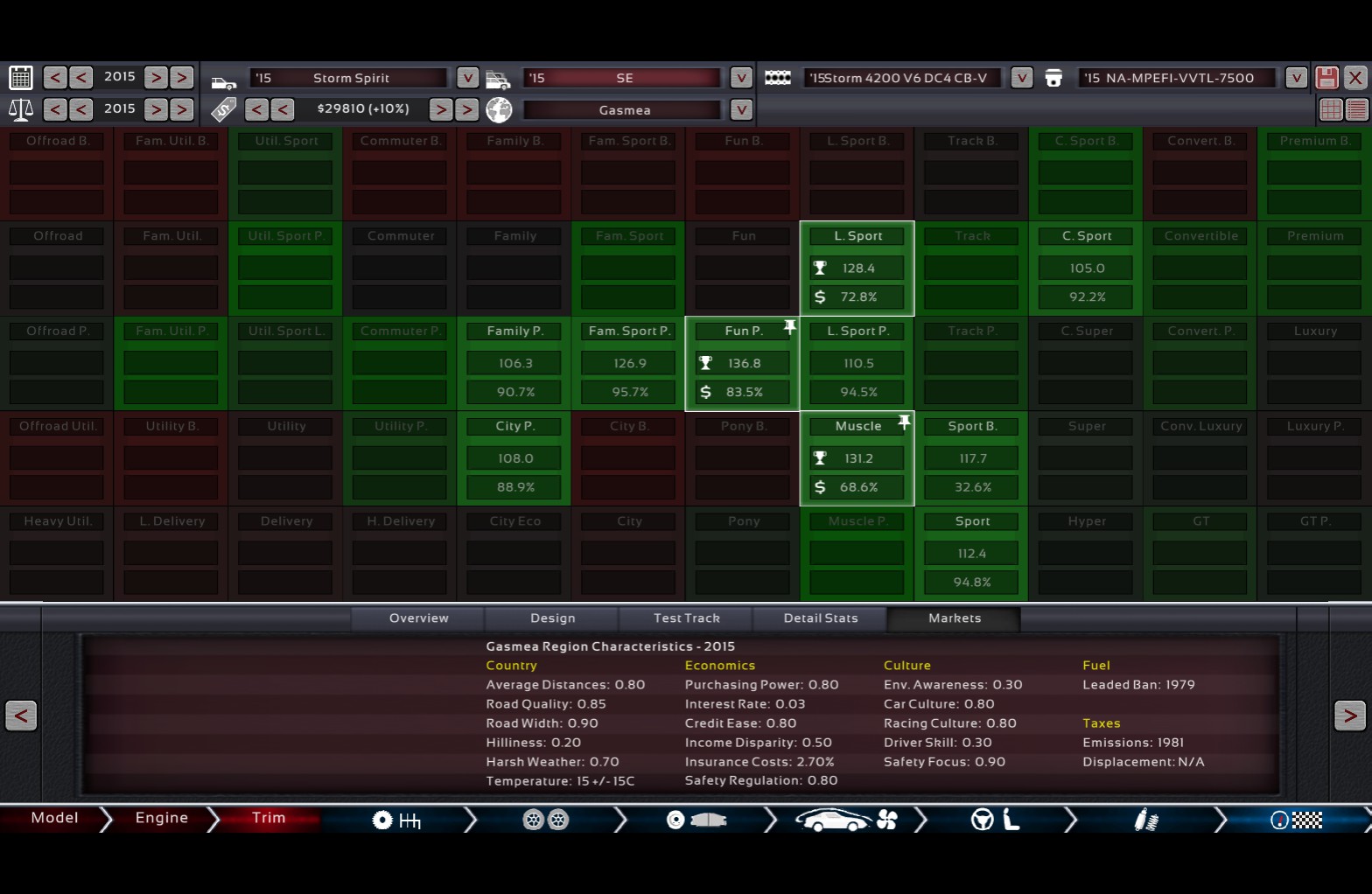Click the next page arrow of region panel
This screenshot has width=1372, height=894.
coord(1350,716)
